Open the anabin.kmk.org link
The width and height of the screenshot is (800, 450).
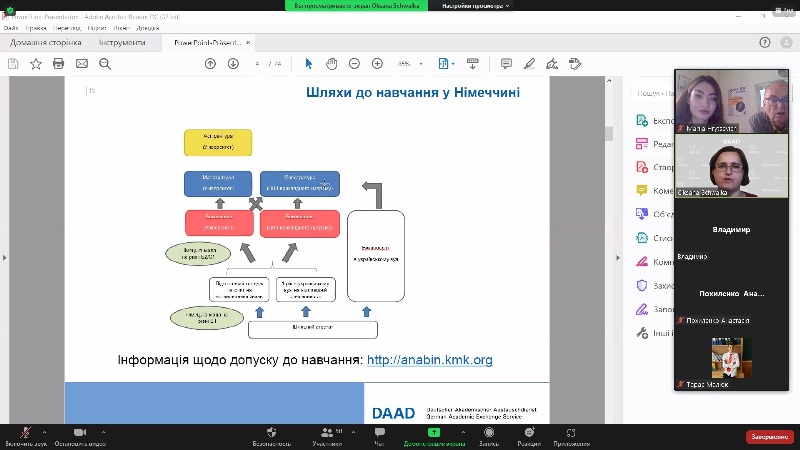point(430,360)
